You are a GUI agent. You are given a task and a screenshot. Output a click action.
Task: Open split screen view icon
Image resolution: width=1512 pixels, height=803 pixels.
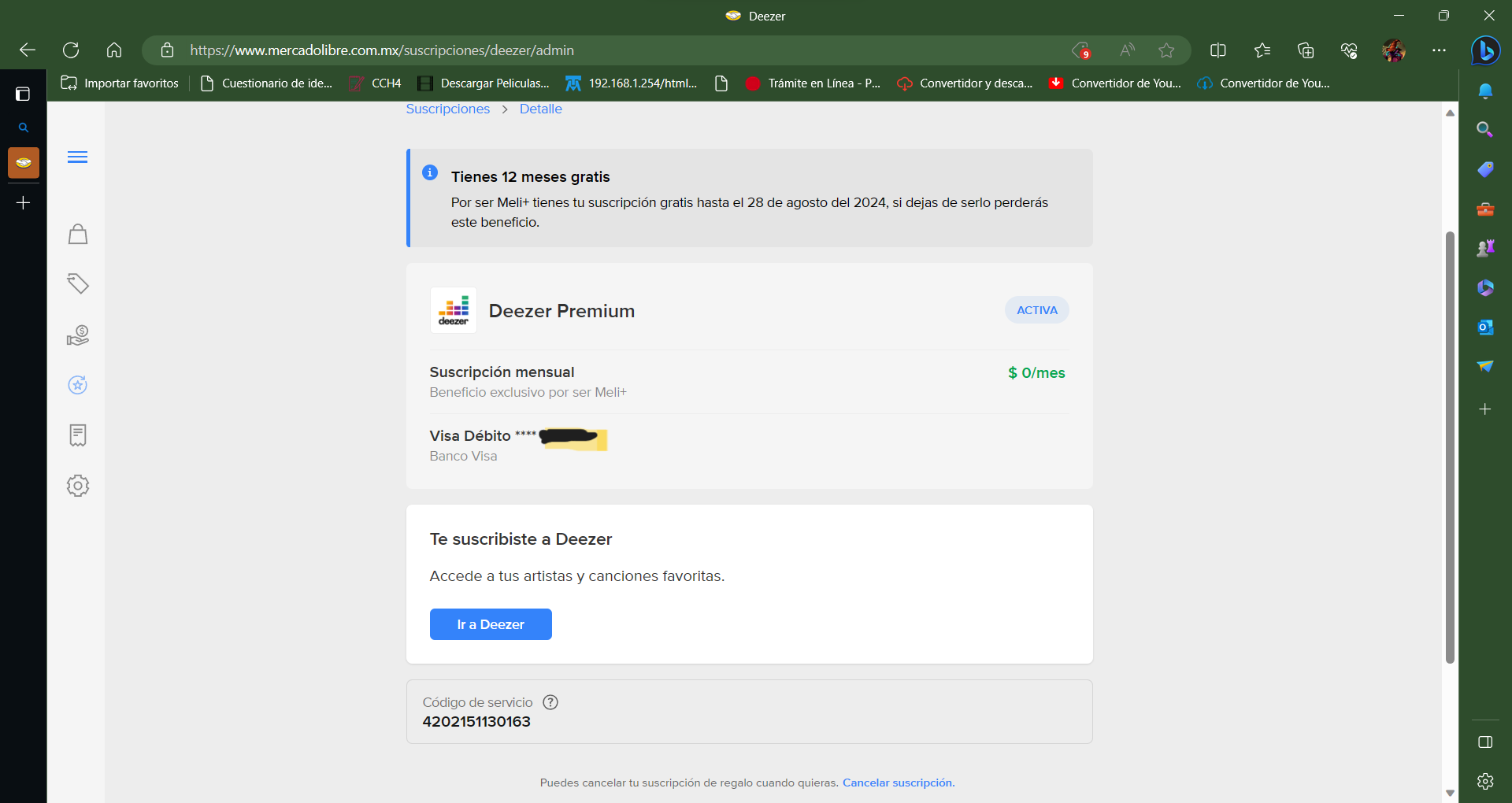(1218, 50)
